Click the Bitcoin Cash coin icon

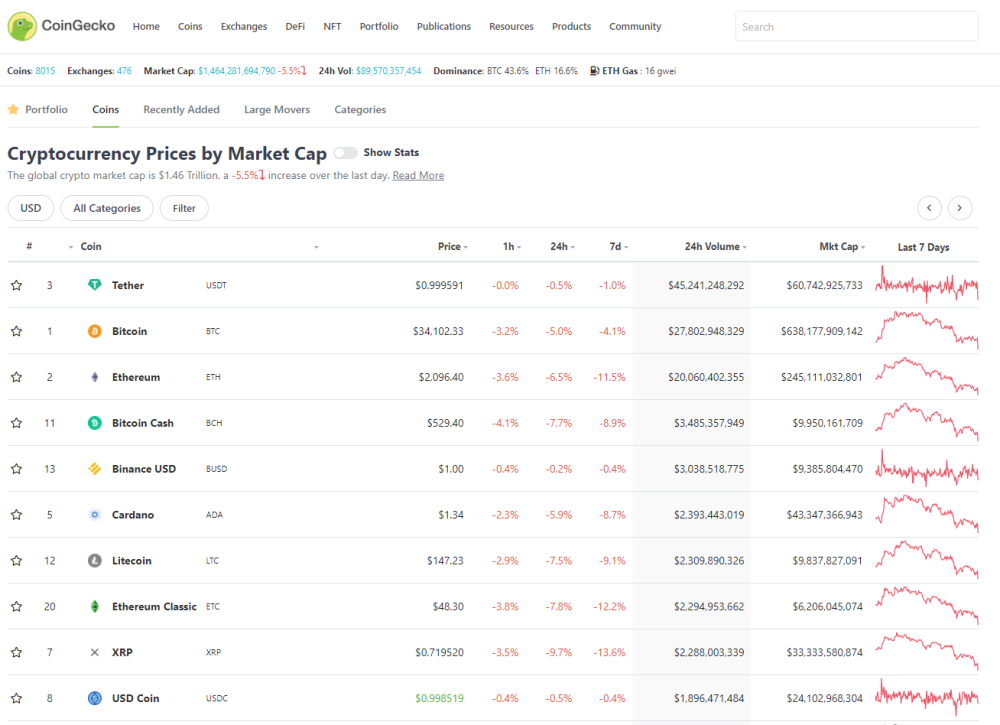(x=94, y=423)
